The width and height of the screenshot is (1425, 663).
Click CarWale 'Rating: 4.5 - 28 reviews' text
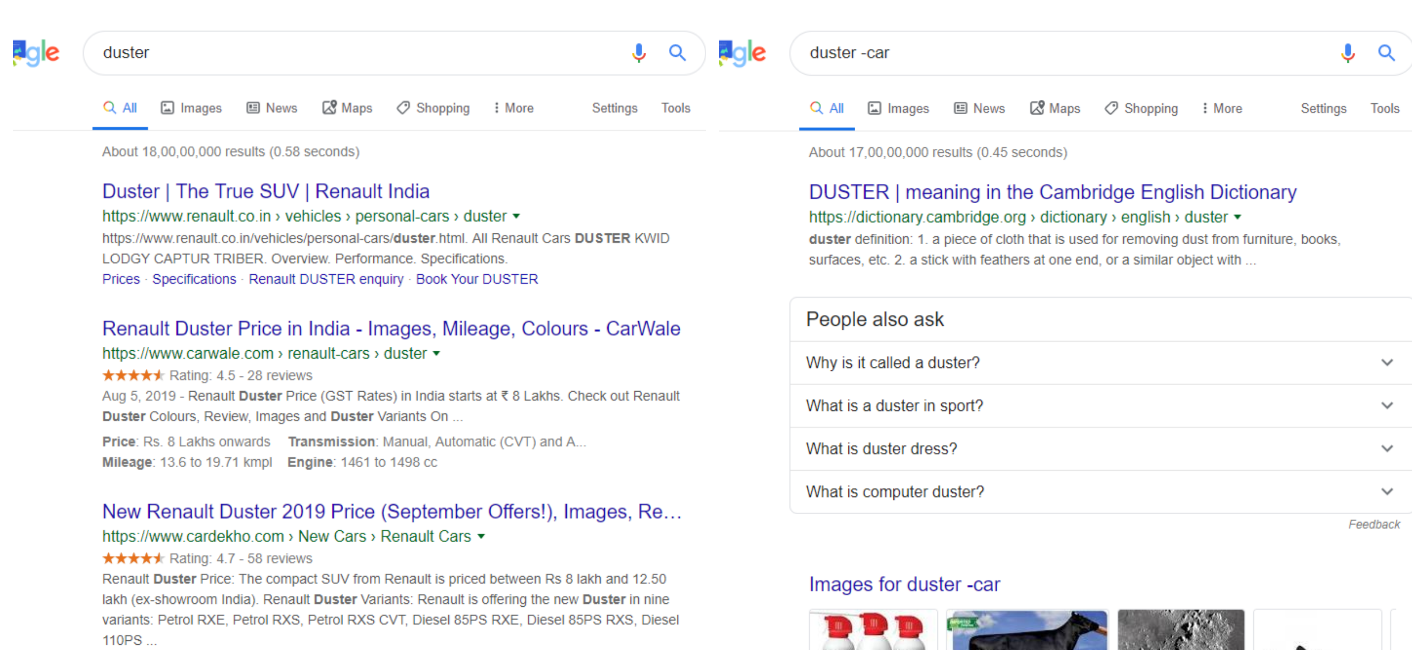point(241,376)
